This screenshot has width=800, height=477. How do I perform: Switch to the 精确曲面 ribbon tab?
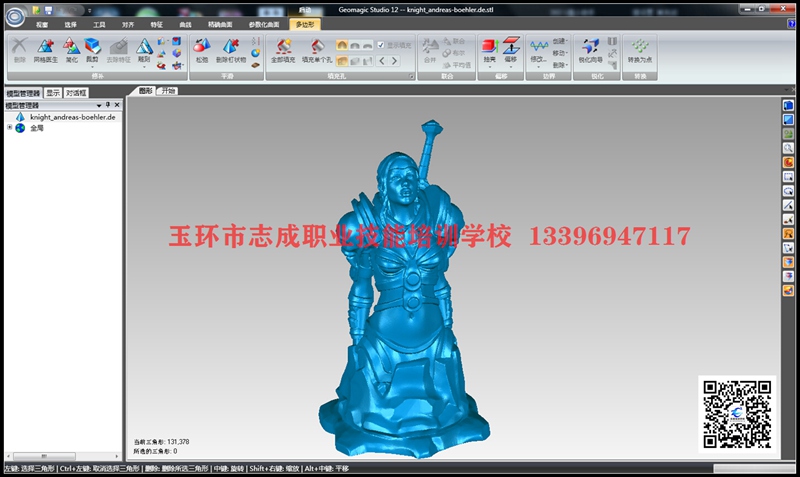click(220, 24)
